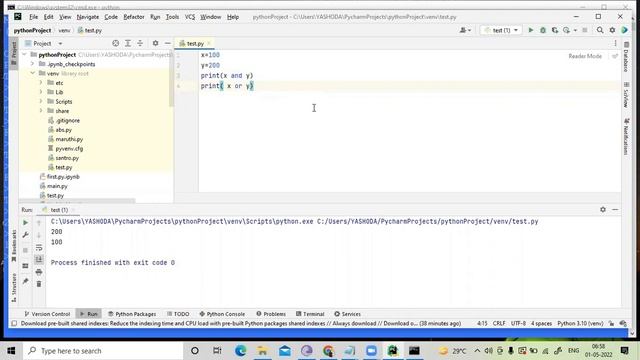
Task: Click the editor line print(x and y)
Action: [x=227, y=76]
